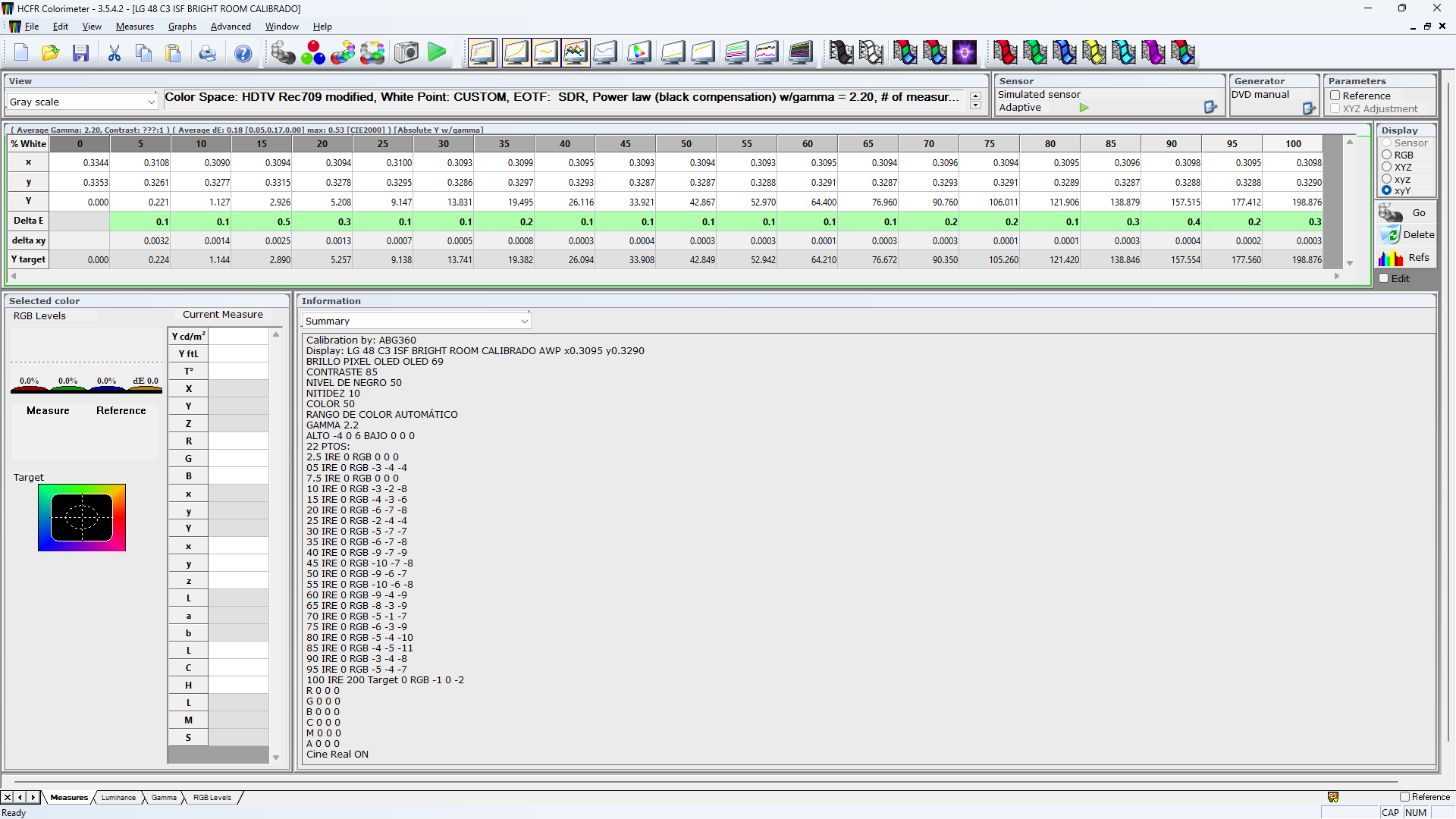Toggle the measures table view monitor icon
The height and width of the screenshot is (819, 1456).
pos(482,53)
